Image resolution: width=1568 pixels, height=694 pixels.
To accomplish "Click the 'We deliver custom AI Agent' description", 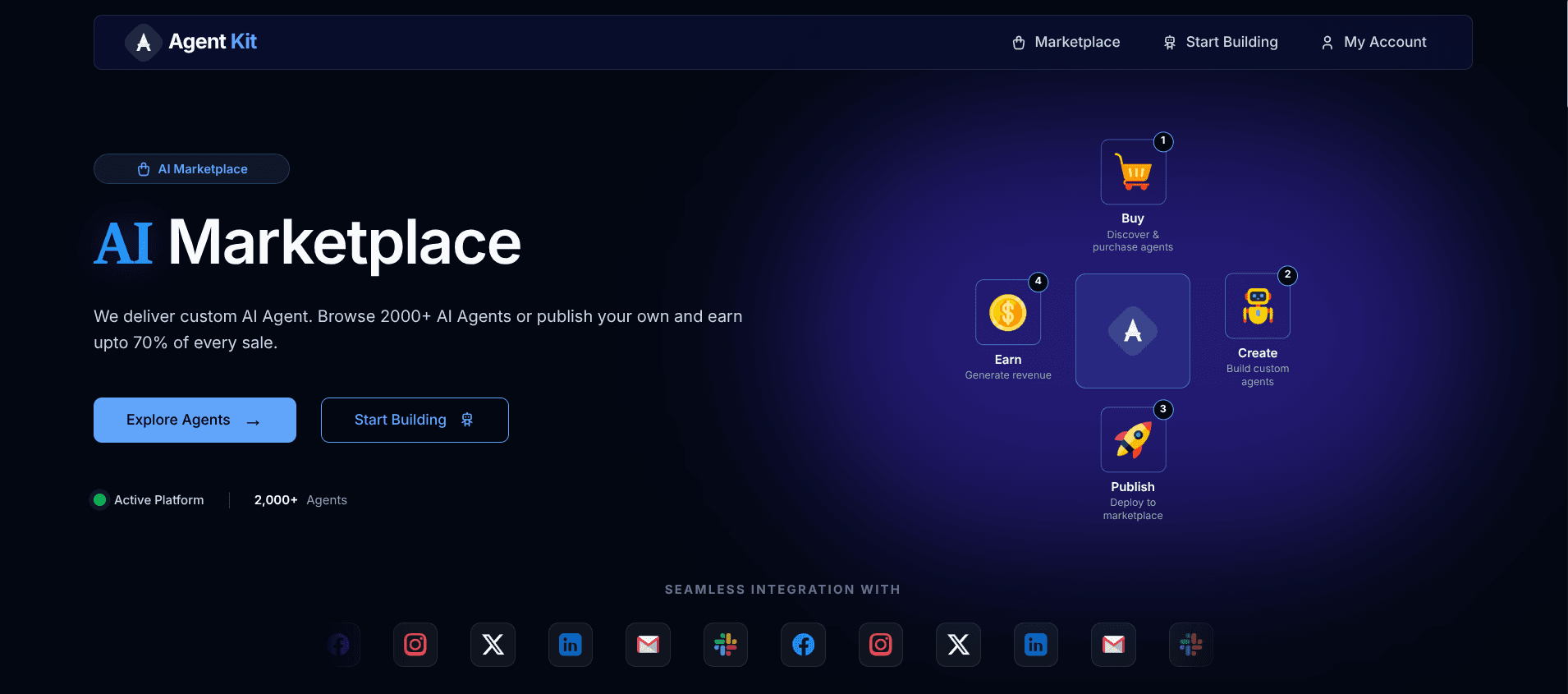I will pos(418,329).
